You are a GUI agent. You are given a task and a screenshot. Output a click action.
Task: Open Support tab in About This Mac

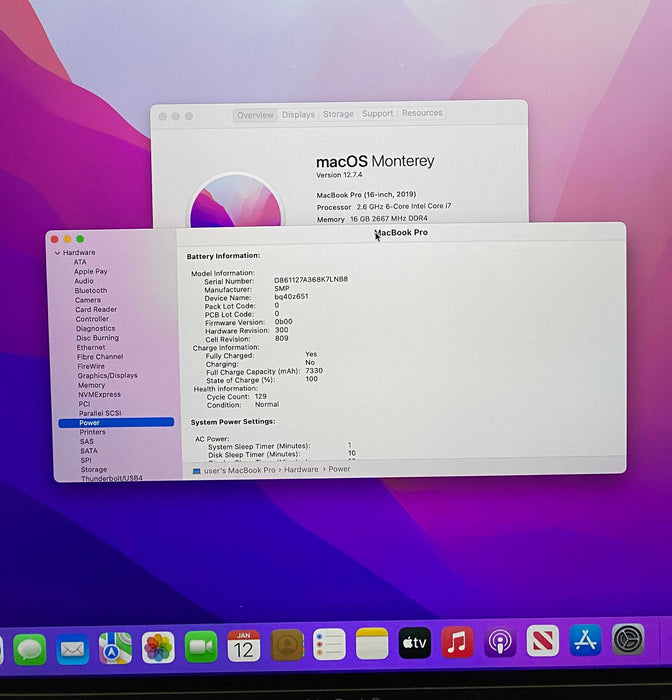pyautogui.click(x=378, y=113)
